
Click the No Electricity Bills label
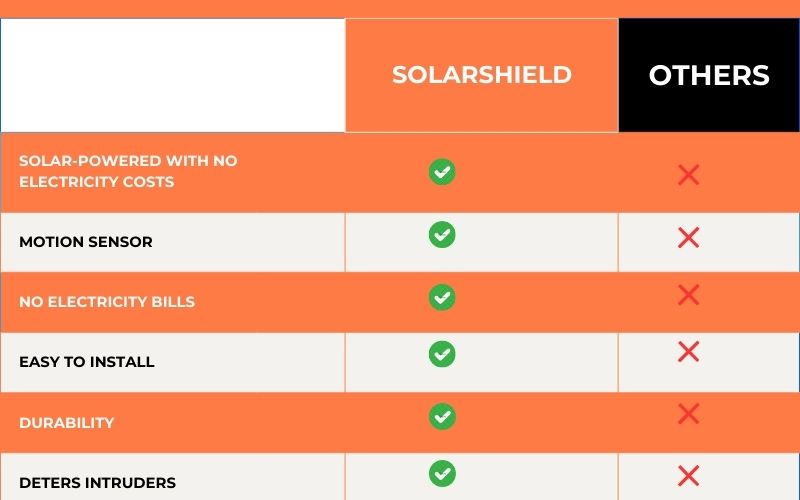tap(107, 302)
